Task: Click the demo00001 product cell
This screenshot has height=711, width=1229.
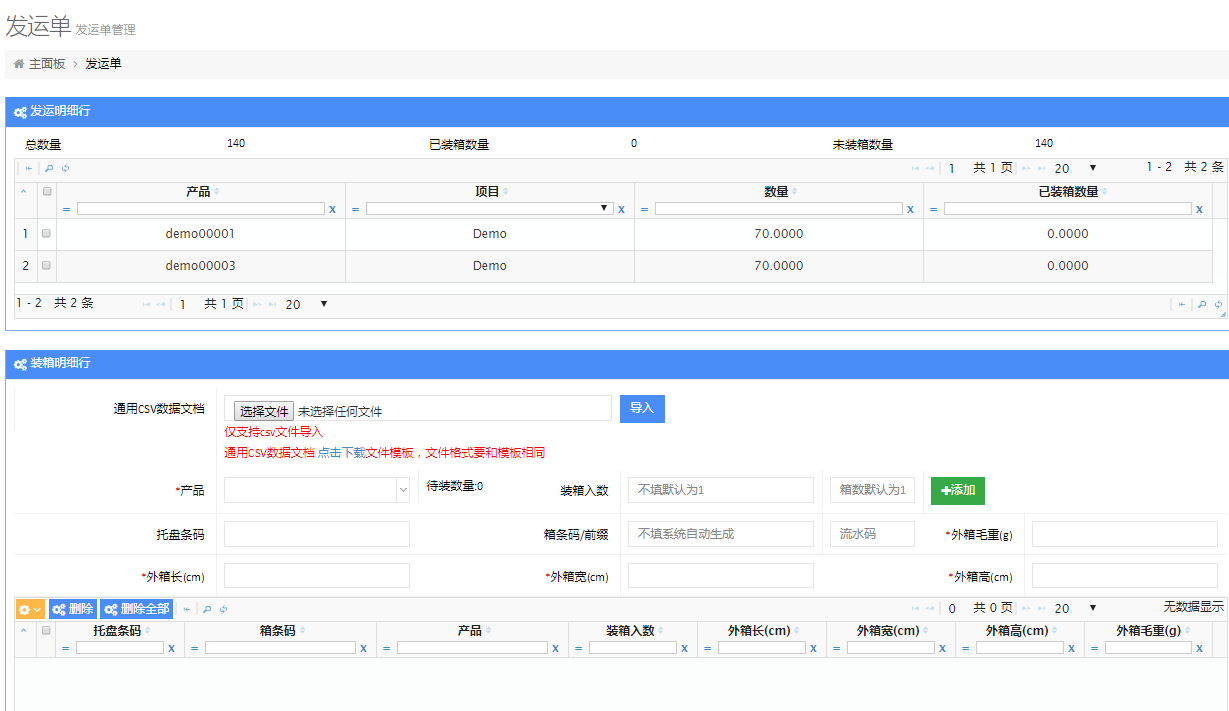Action: point(200,234)
